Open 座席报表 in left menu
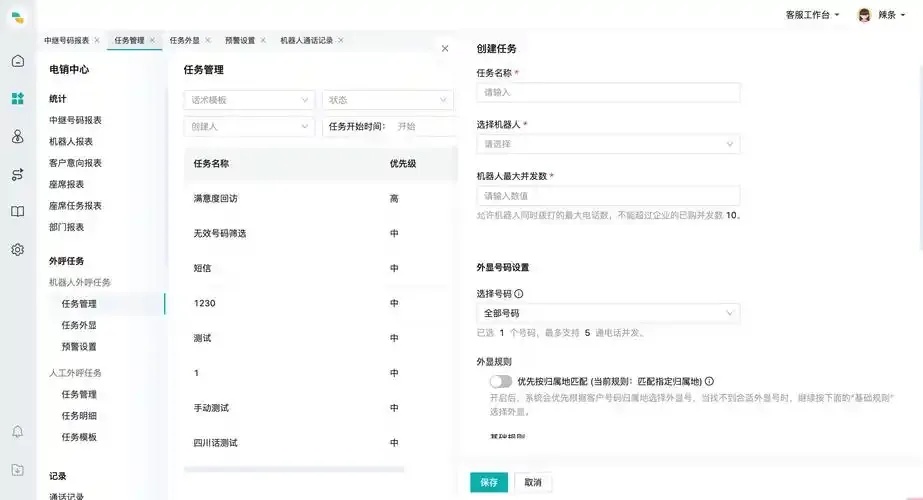 [67, 184]
